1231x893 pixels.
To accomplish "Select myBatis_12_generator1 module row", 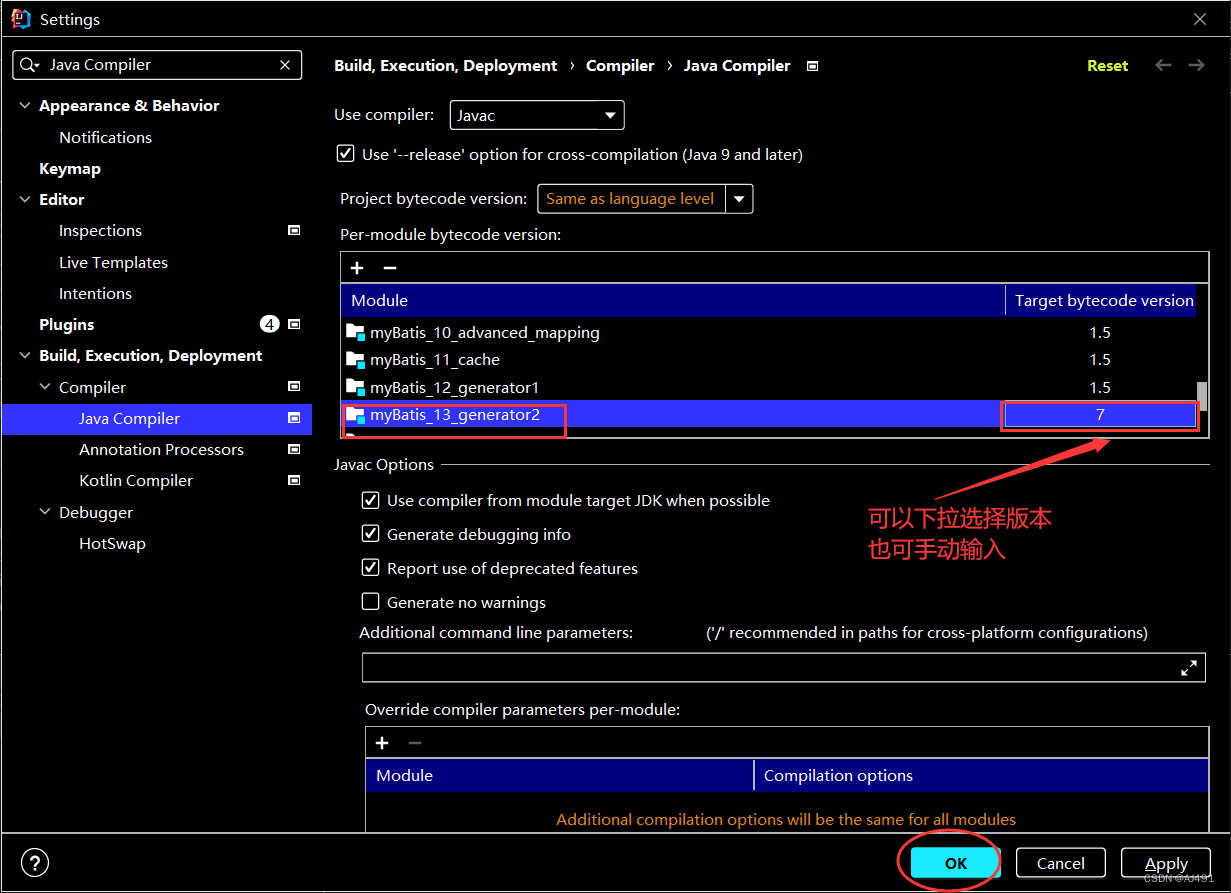I will pos(768,387).
